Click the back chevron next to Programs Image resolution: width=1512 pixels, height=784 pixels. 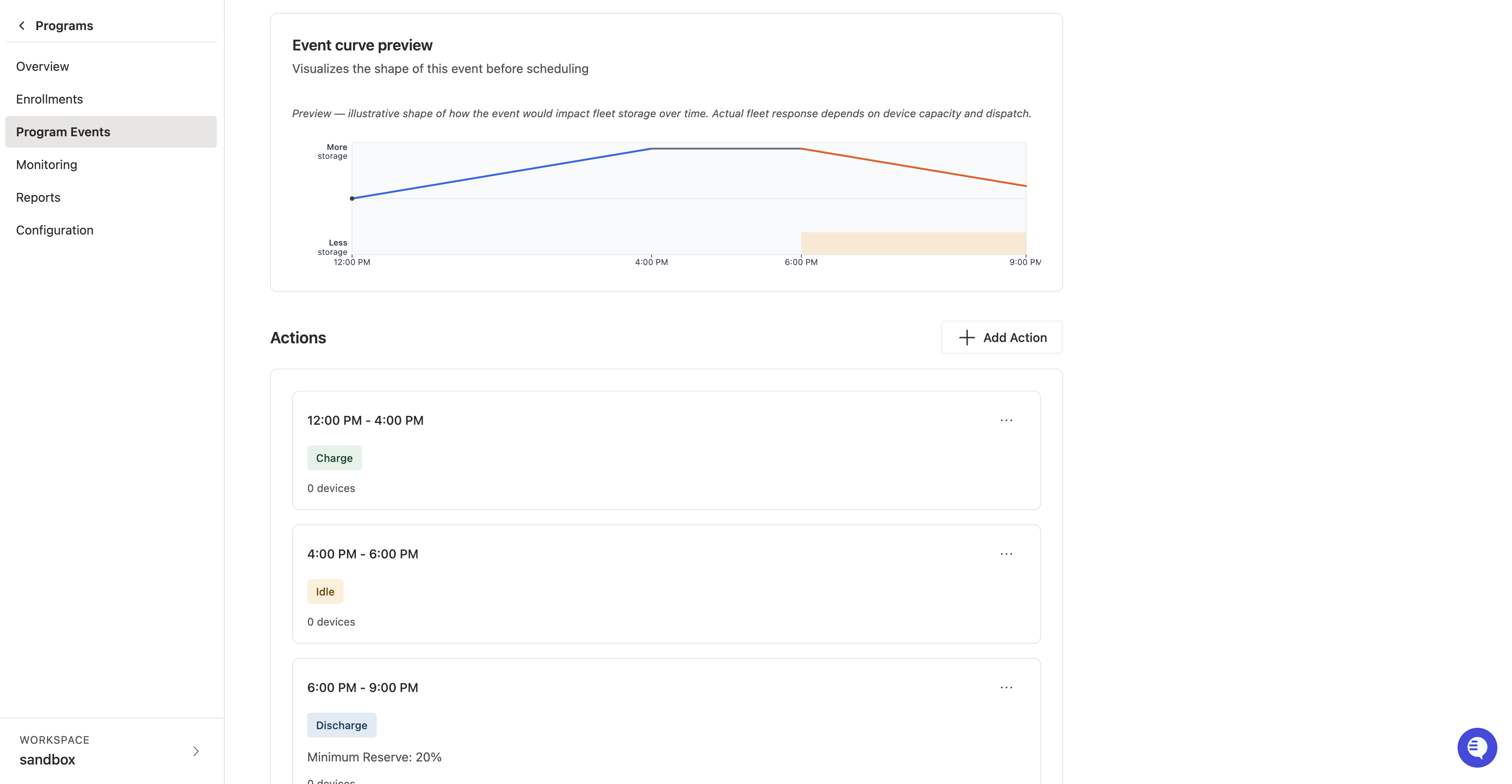click(x=22, y=26)
